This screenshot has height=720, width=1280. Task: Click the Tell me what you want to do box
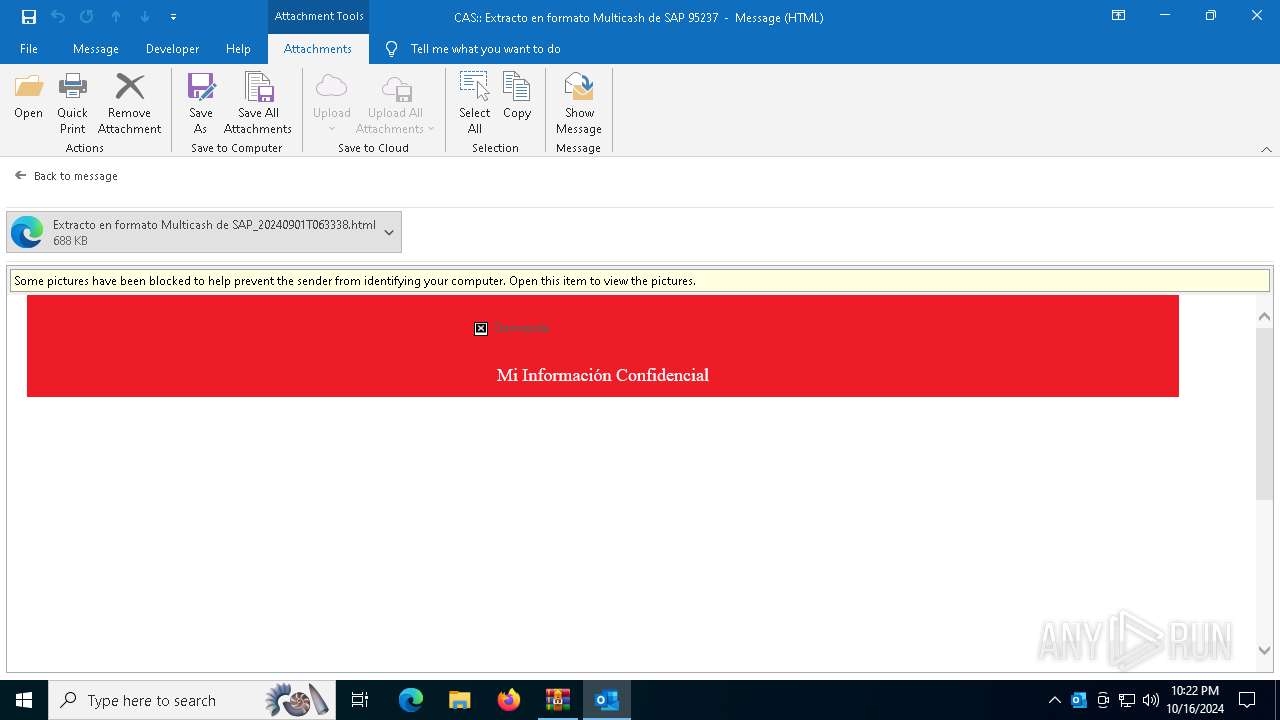pyautogui.click(x=485, y=49)
